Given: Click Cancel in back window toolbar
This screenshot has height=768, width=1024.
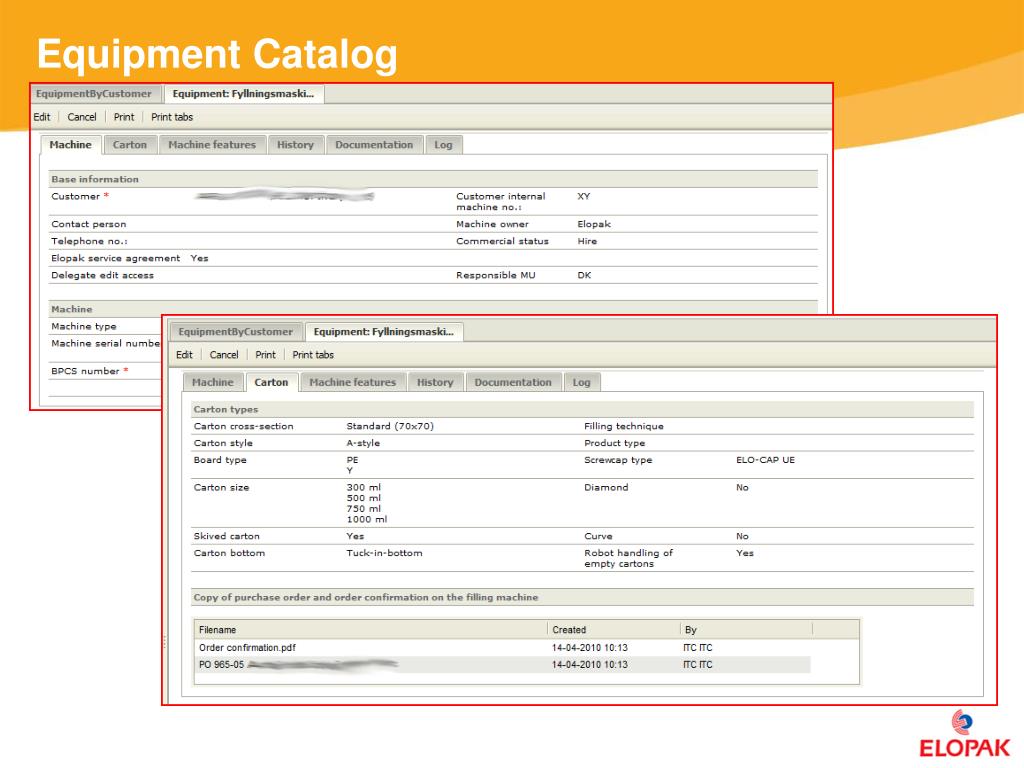Looking at the screenshot, I should coord(82,117).
